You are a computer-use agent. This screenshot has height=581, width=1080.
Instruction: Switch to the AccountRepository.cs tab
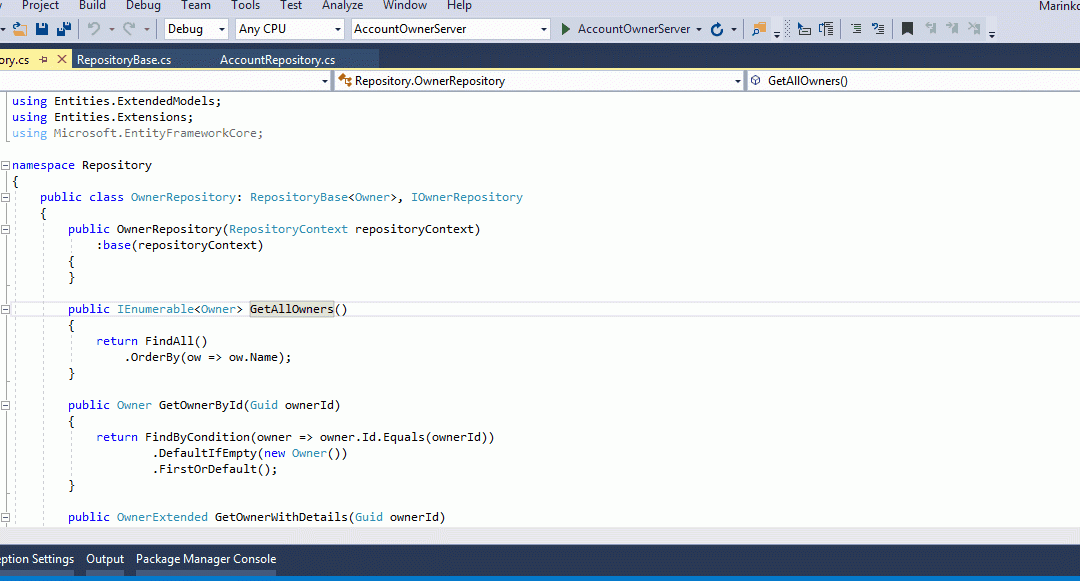coord(277,60)
